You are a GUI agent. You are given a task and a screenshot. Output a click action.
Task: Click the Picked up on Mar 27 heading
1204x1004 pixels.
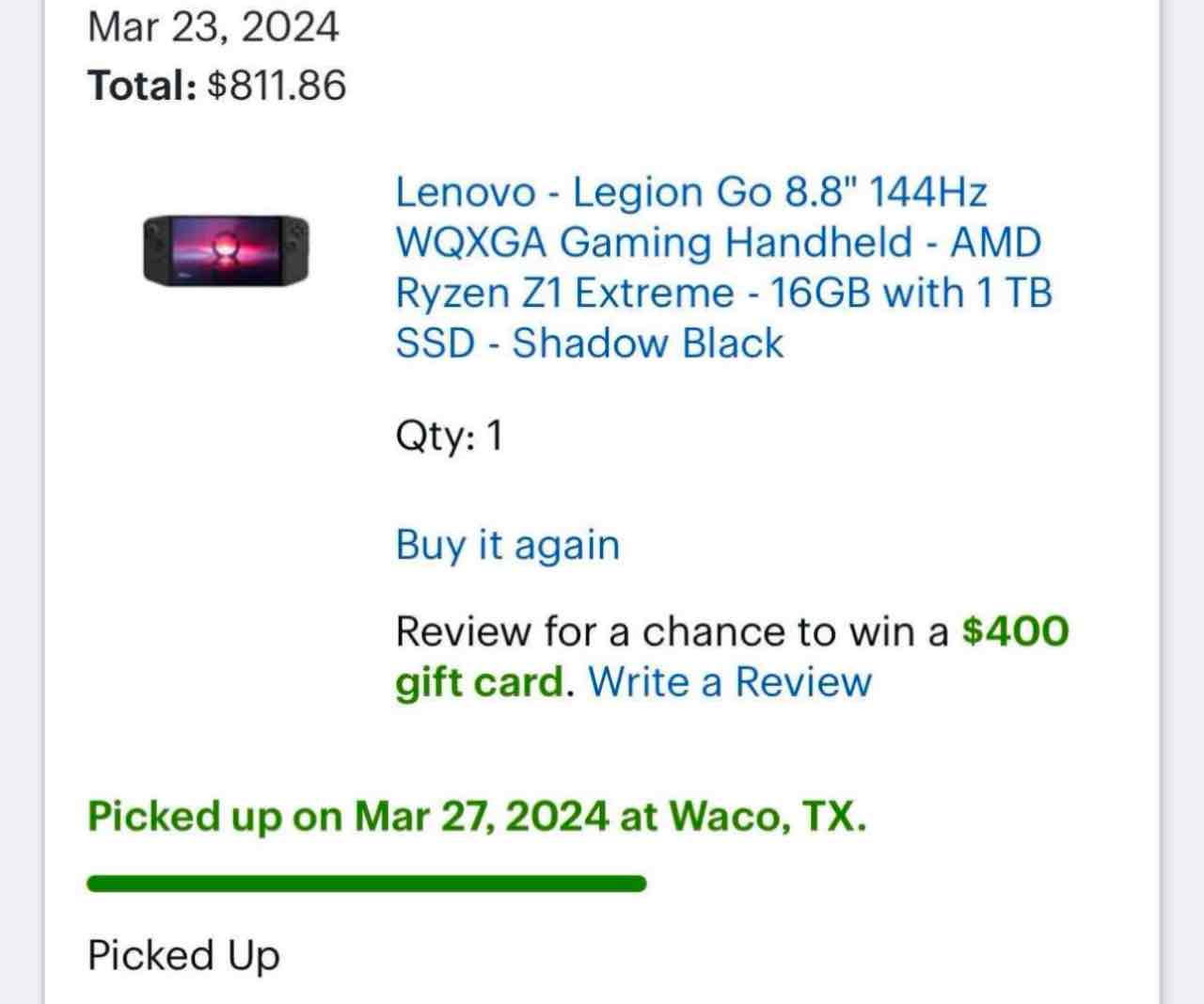point(477,816)
